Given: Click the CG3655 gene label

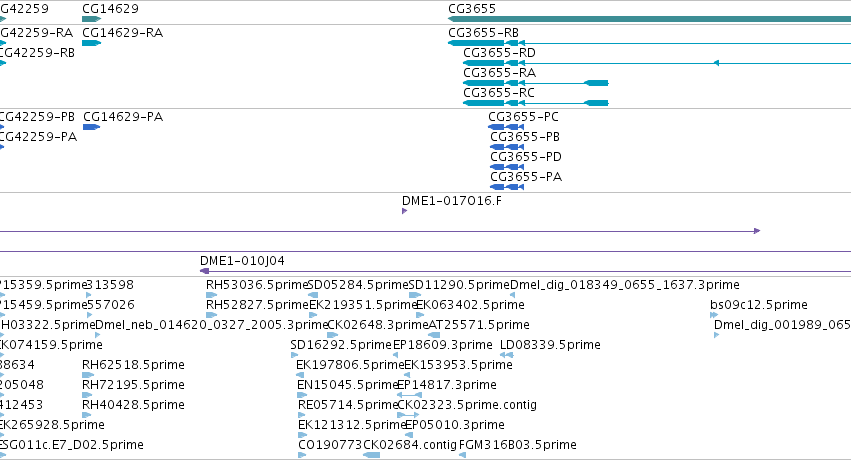Looking at the screenshot, I should (472, 9).
